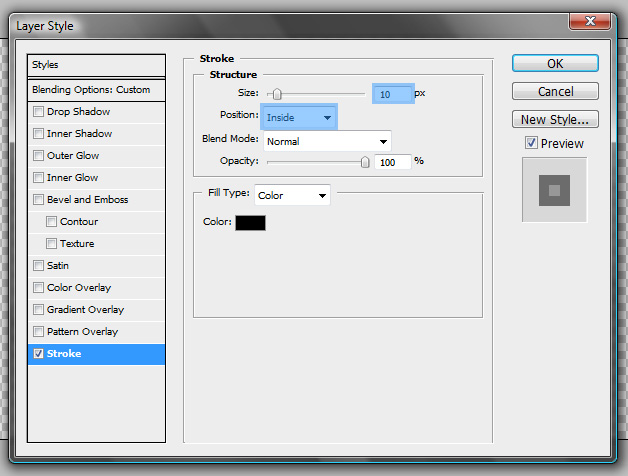Open the Fill Type dropdown
The height and width of the screenshot is (476, 628).
292,195
